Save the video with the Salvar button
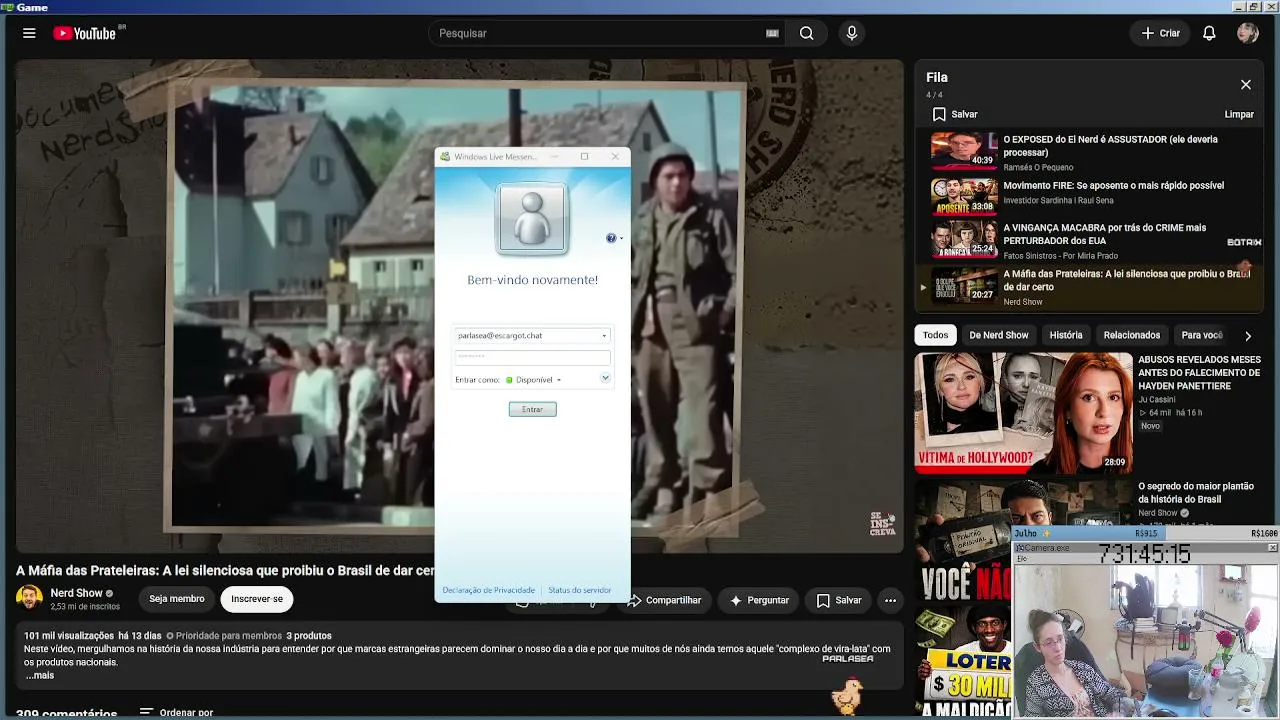This screenshot has width=1280, height=720. (x=838, y=600)
